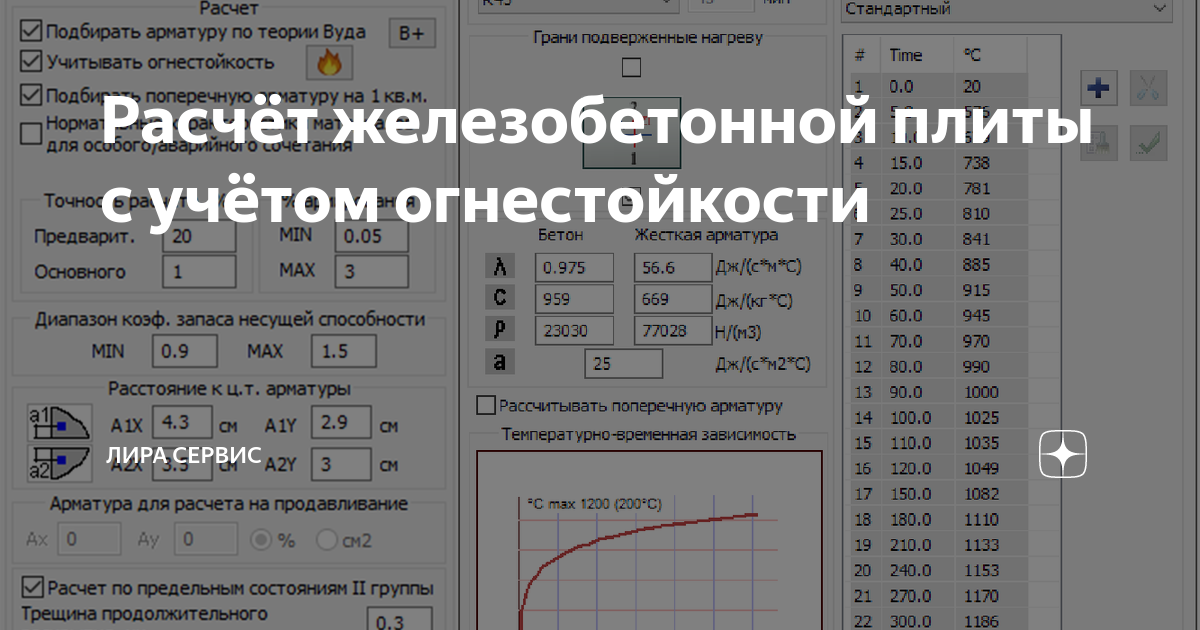Select the 885 temperature cell in row 8
The image size is (1200, 630).
click(x=990, y=264)
